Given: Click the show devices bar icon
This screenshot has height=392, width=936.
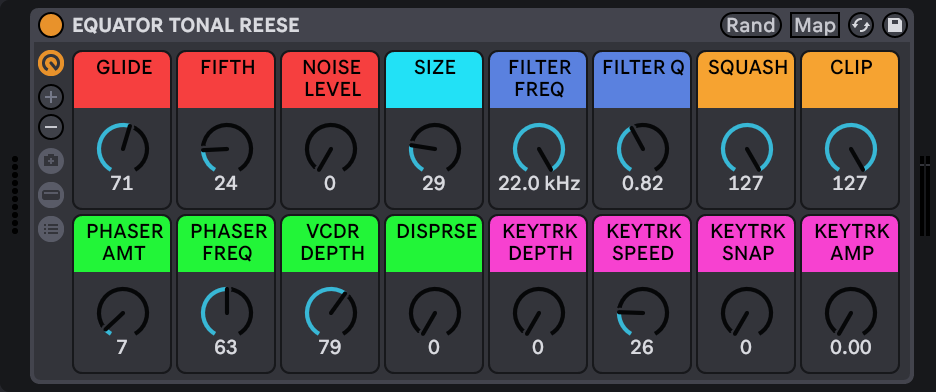Looking at the screenshot, I should (x=51, y=195).
